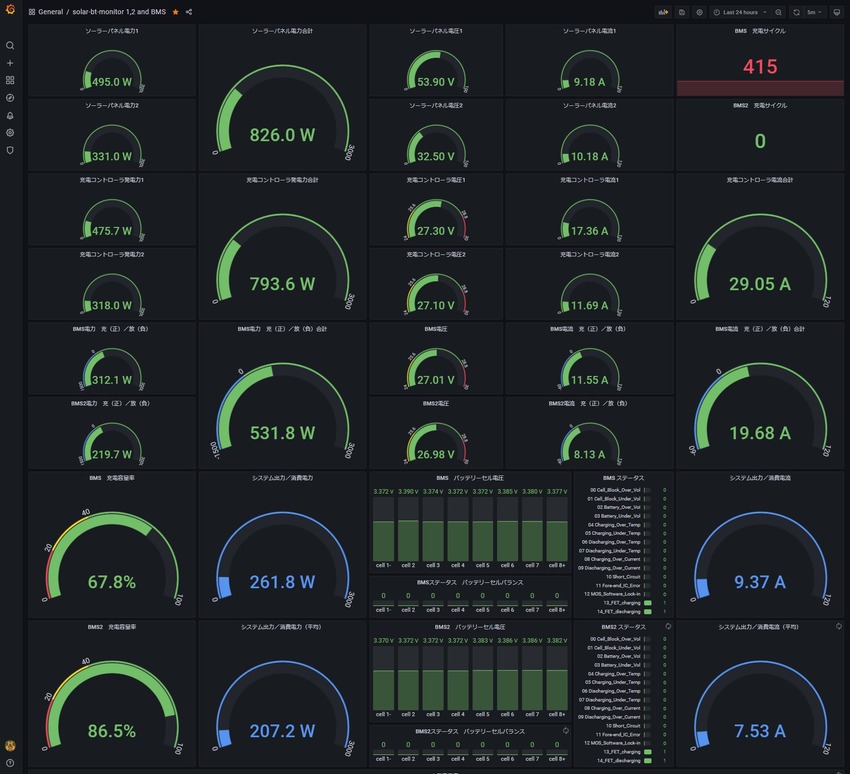Click refresh indicator on BMS2 ステータス panel
The height and width of the screenshot is (774, 850).
pyautogui.click(x=668, y=626)
